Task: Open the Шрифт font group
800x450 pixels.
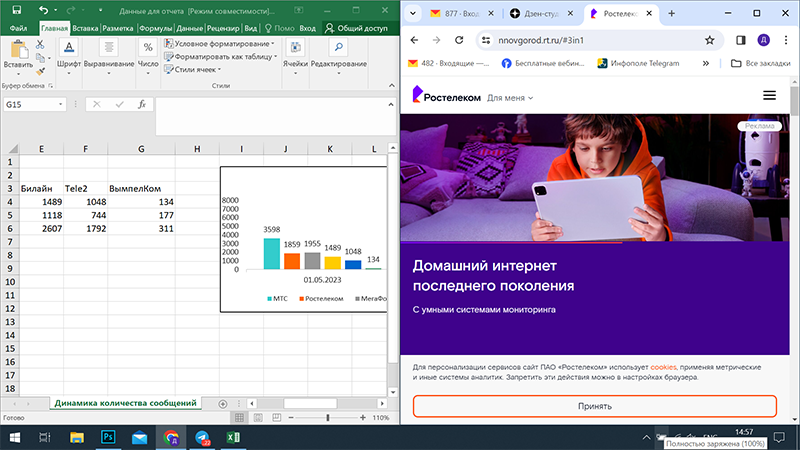Action: [x=69, y=58]
